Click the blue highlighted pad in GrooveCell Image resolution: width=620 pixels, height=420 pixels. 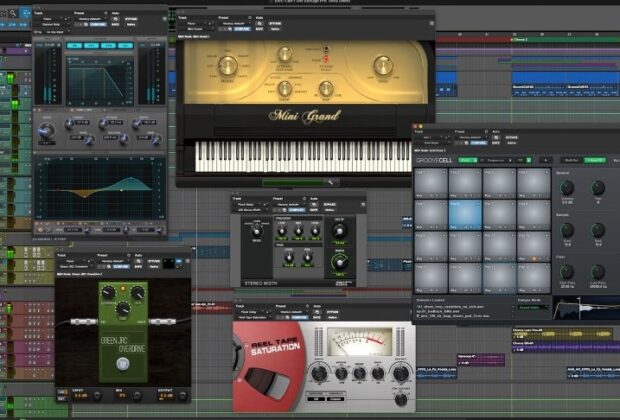click(x=465, y=214)
